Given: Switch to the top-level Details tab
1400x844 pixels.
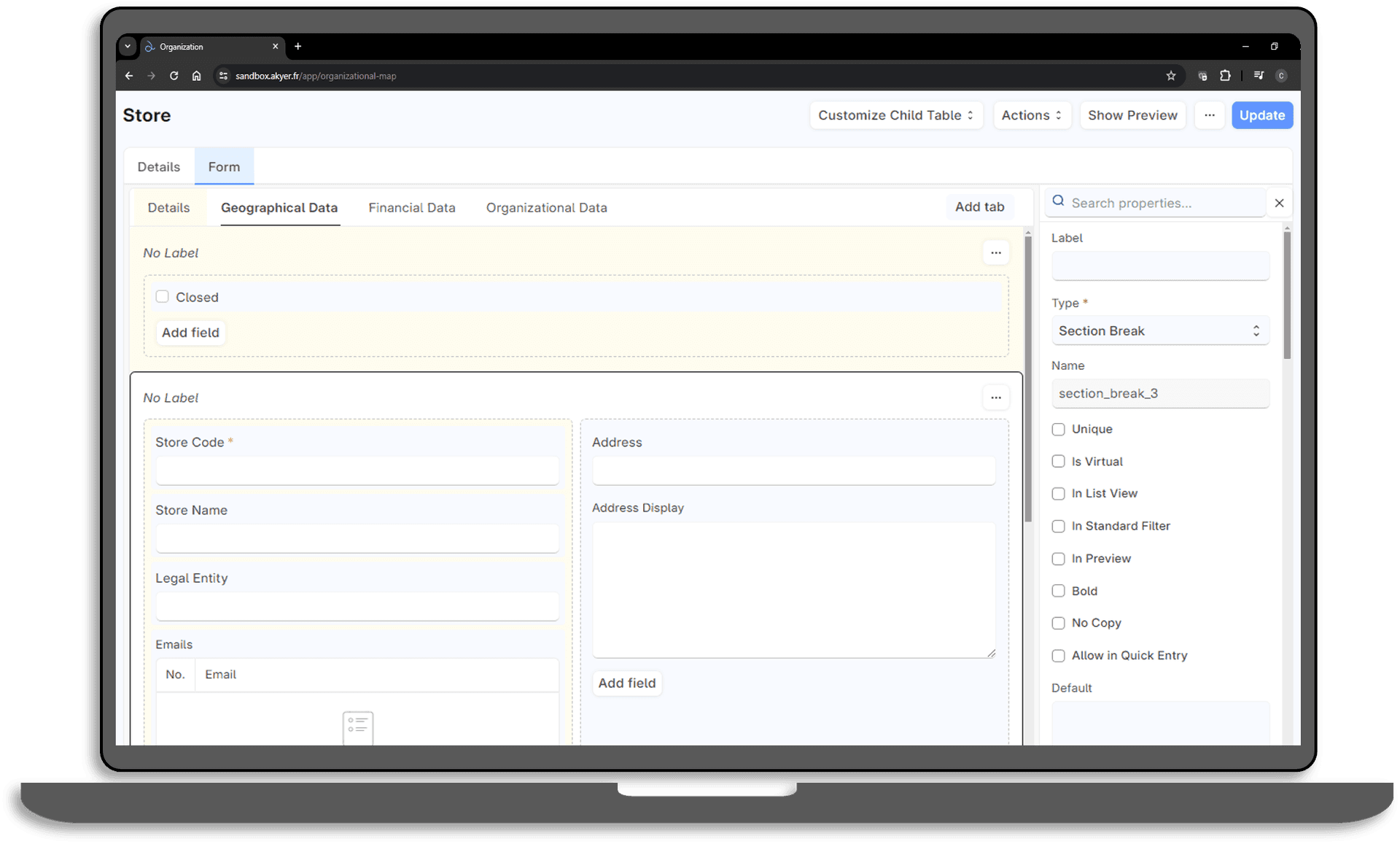Looking at the screenshot, I should coord(159,167).
